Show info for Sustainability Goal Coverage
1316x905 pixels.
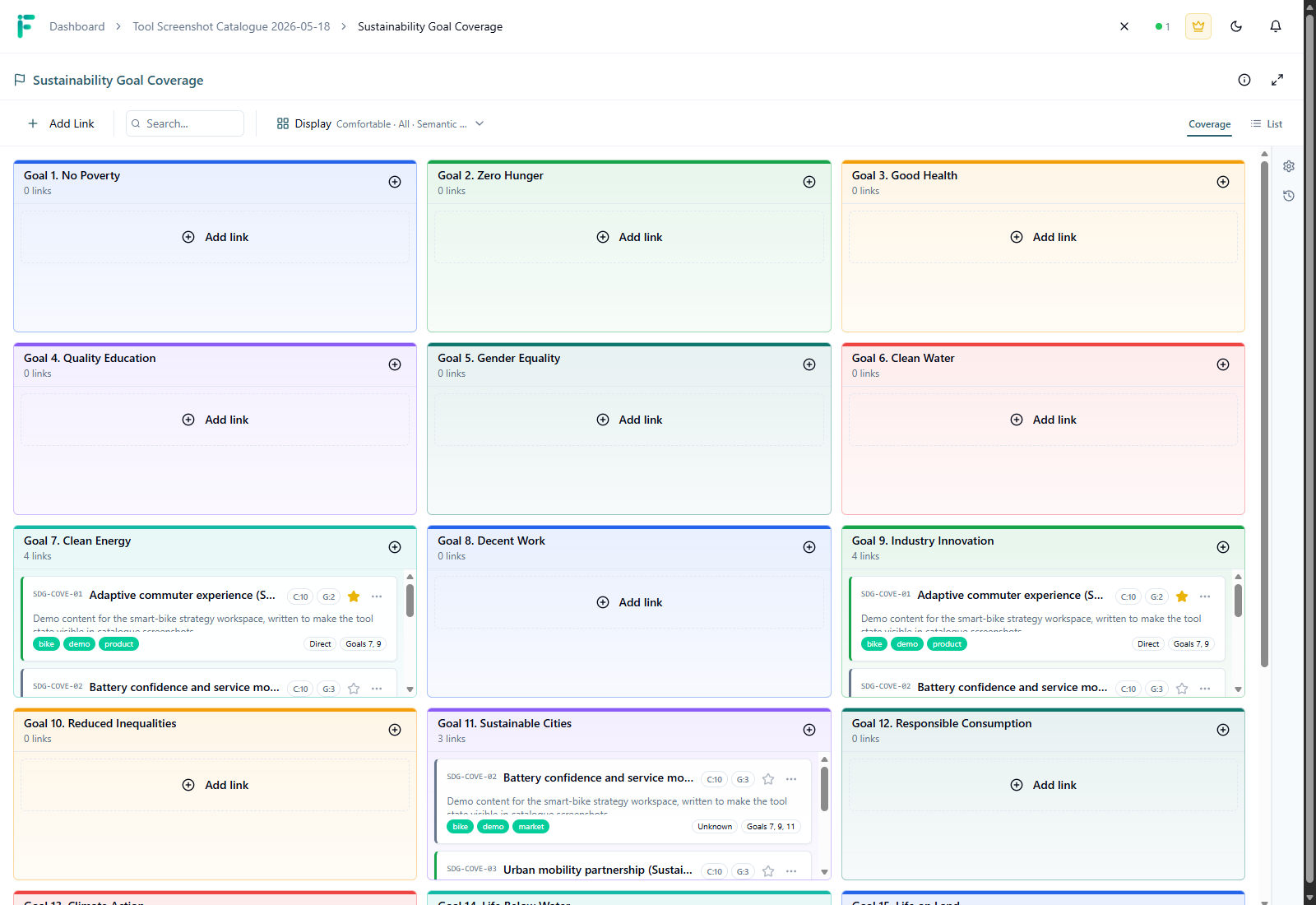coord(1244,80)
